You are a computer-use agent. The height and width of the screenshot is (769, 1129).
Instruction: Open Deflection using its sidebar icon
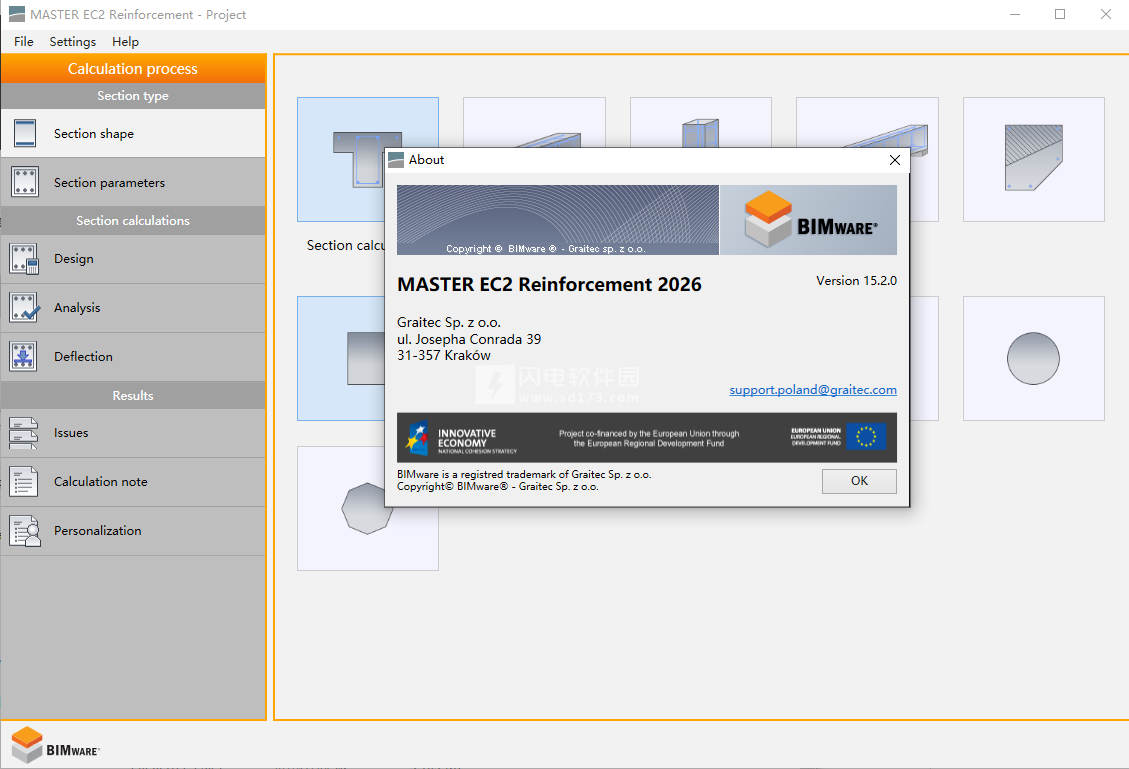pos(25,357)
